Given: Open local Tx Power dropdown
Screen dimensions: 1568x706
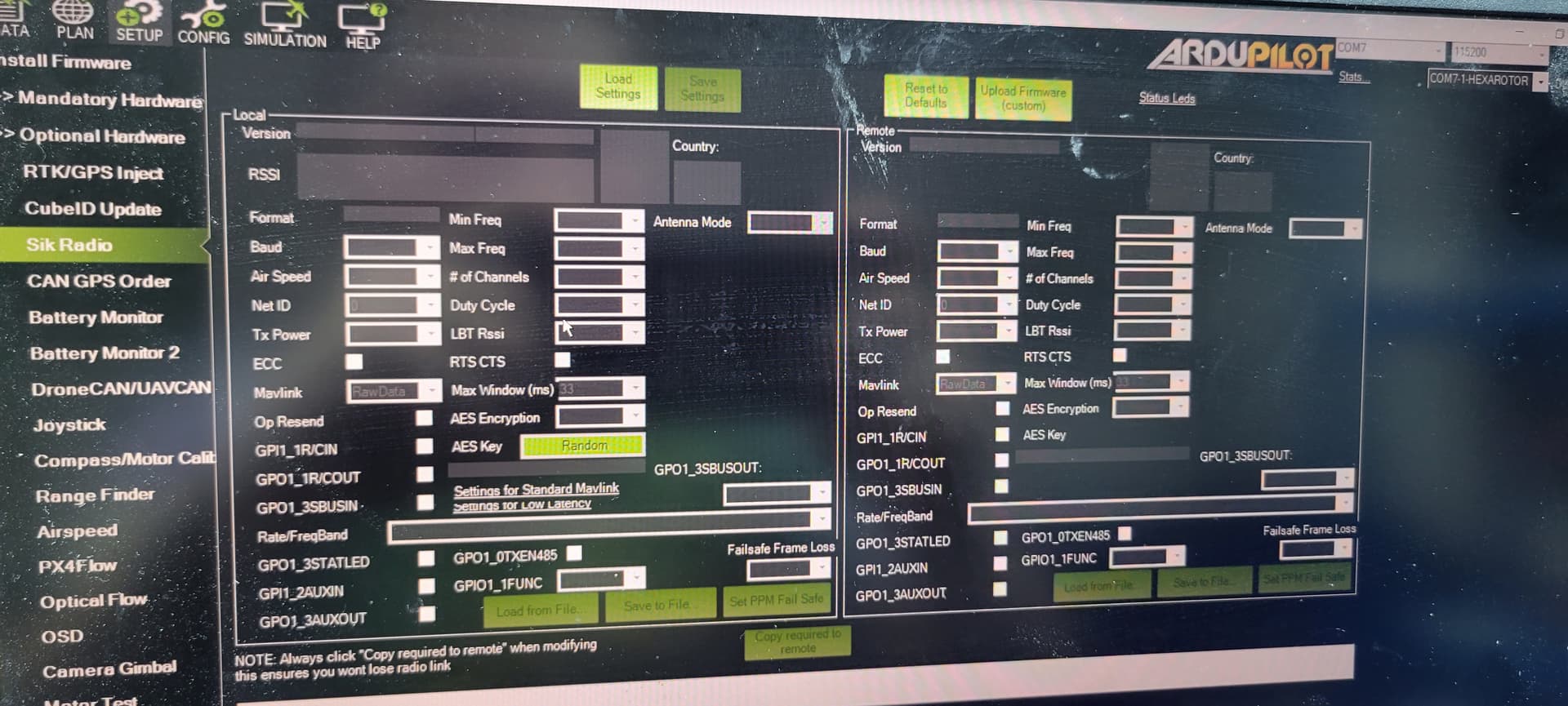Looking at the screenshot, I should pos(394,334).
